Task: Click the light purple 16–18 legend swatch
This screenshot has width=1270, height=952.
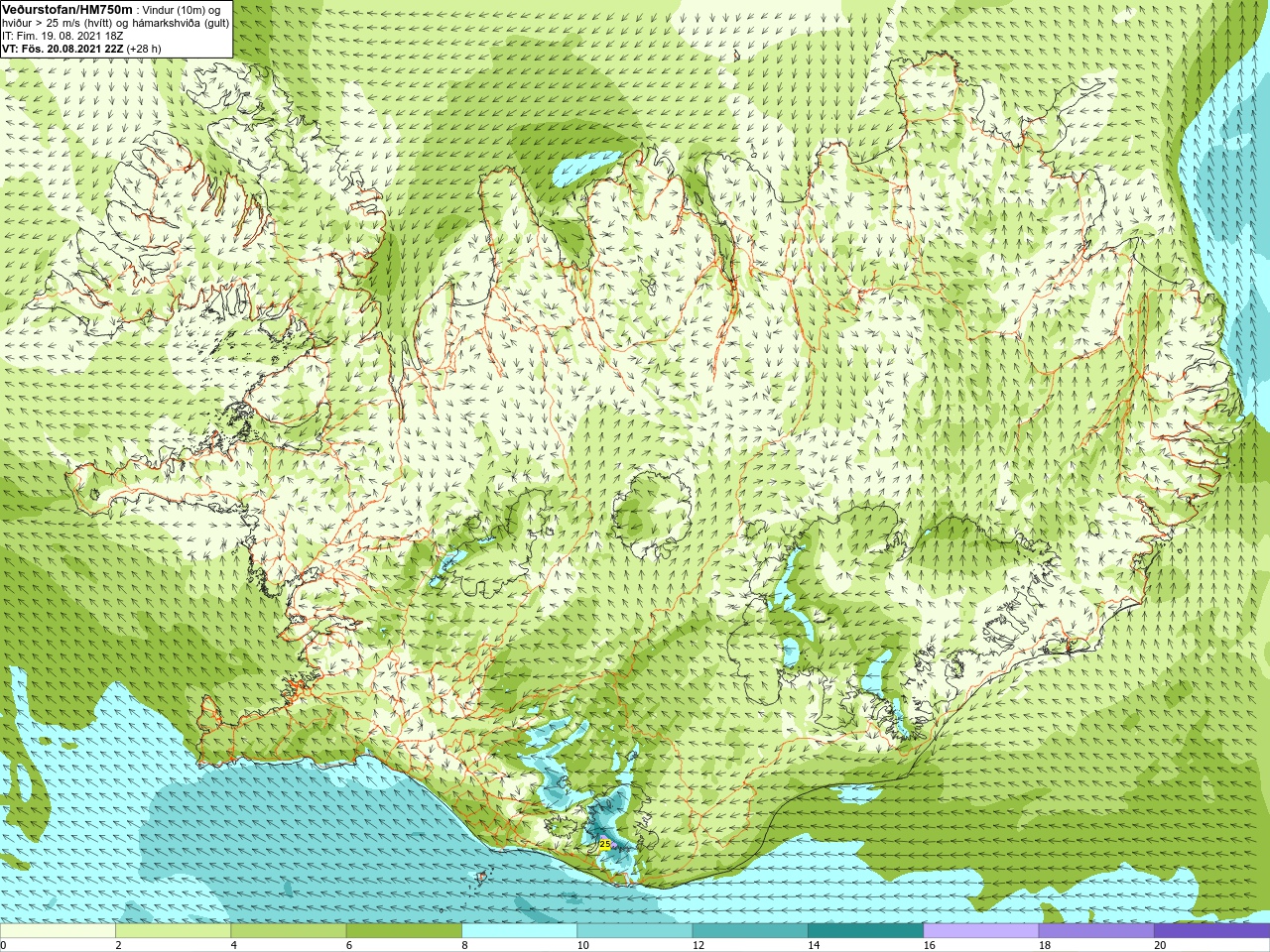Action: click(980, 931)
